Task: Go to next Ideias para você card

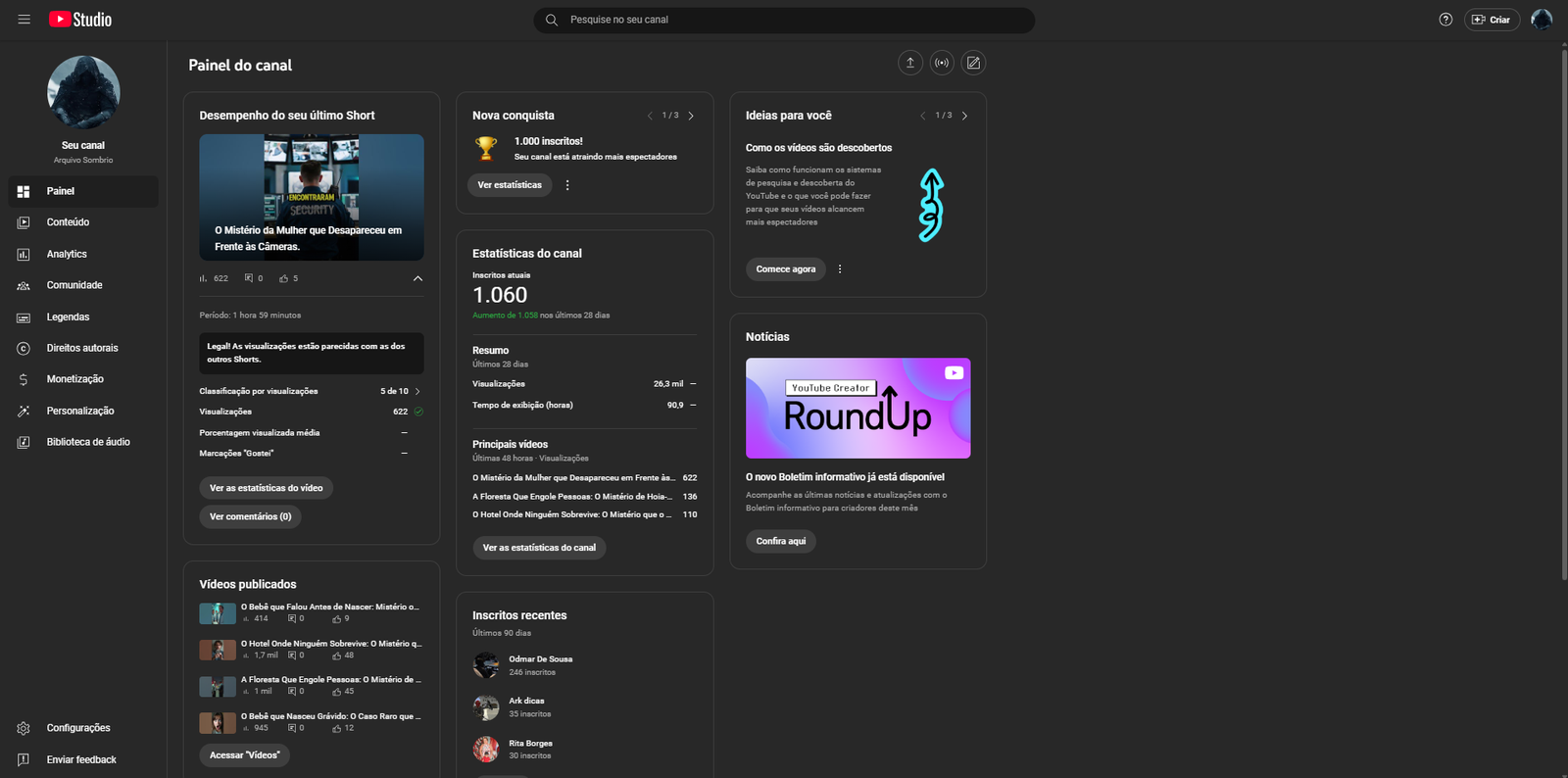Action: [x=964, y=116]
